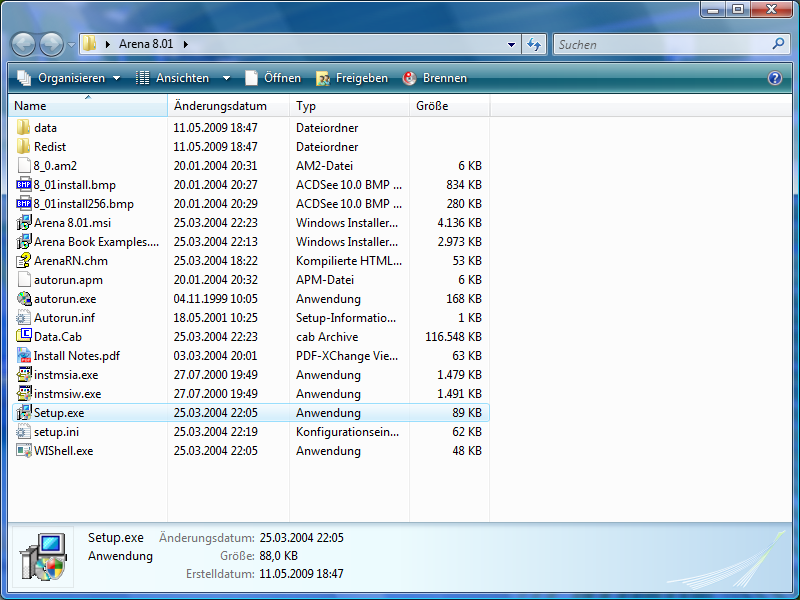Select the file name Data.Cab

point(58,337)
